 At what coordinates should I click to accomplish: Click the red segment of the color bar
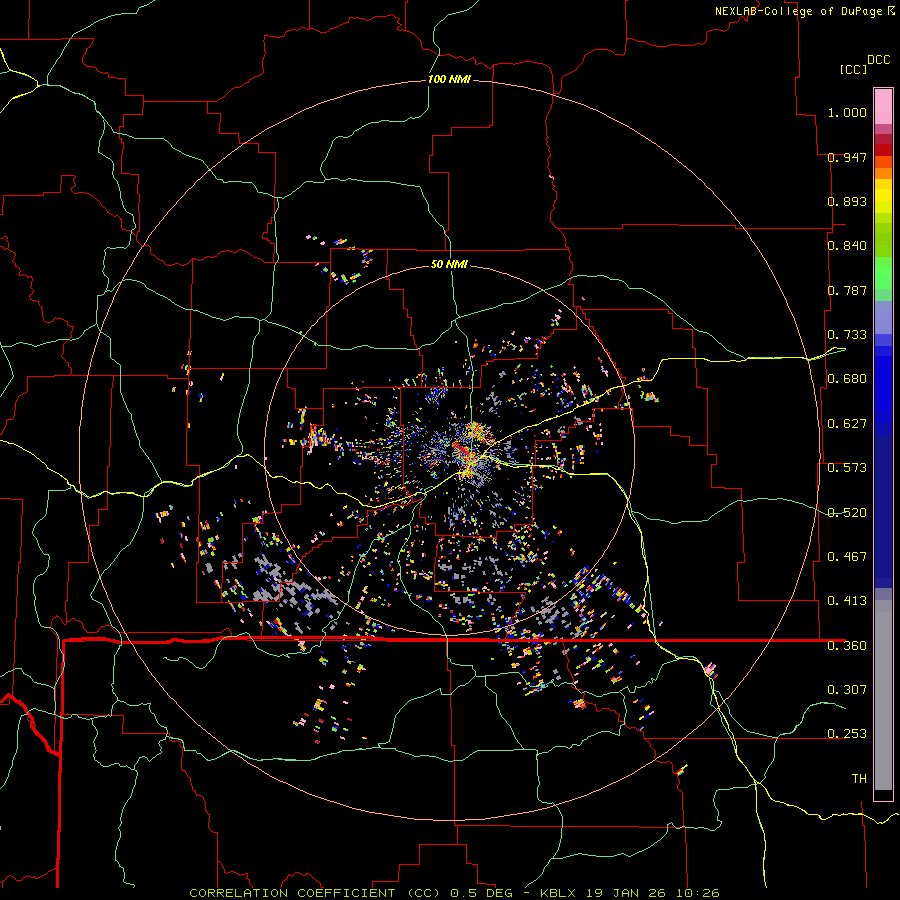tap(883, 150)
